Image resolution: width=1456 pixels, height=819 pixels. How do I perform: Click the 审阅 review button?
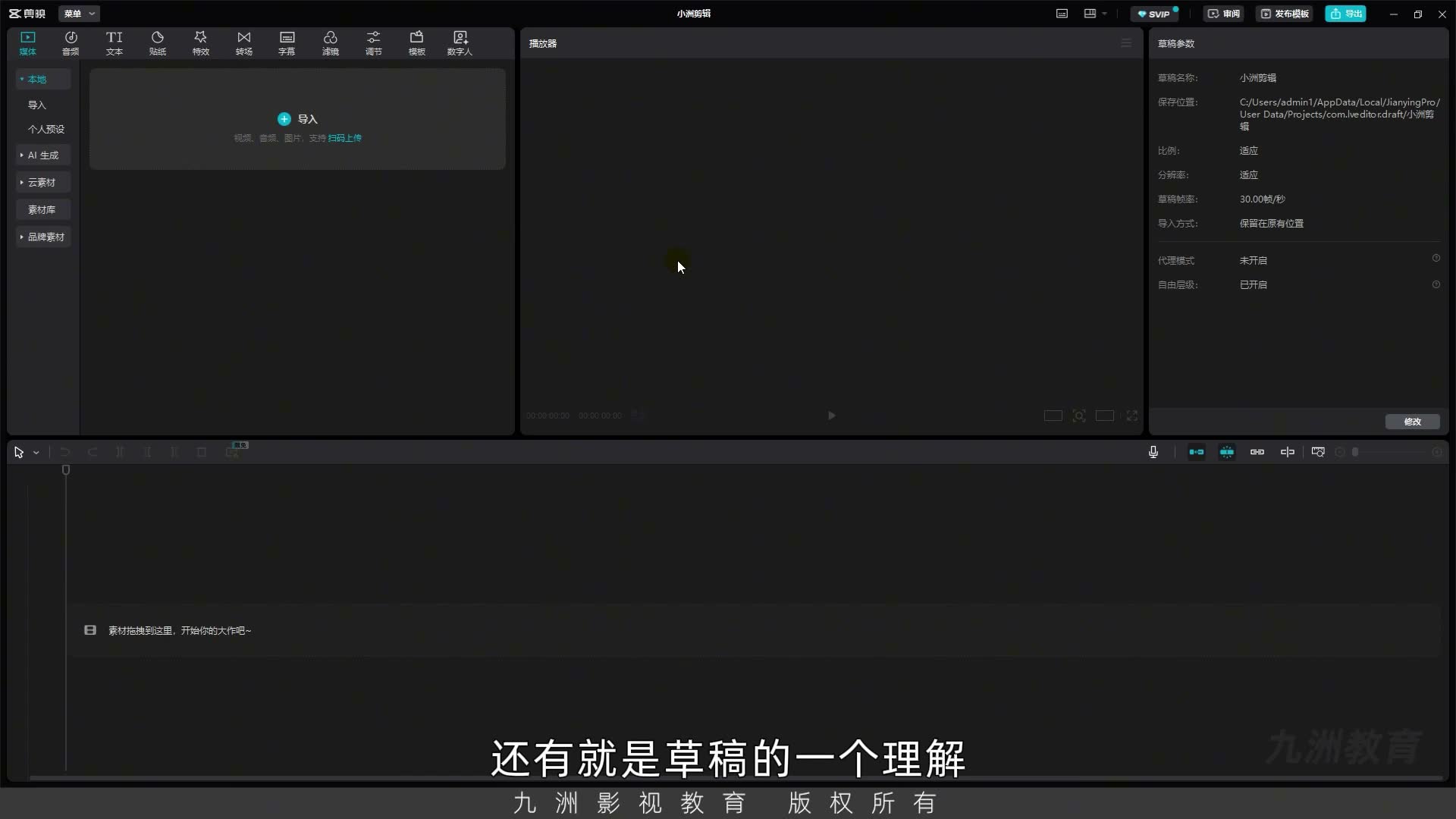[1223, 14]
